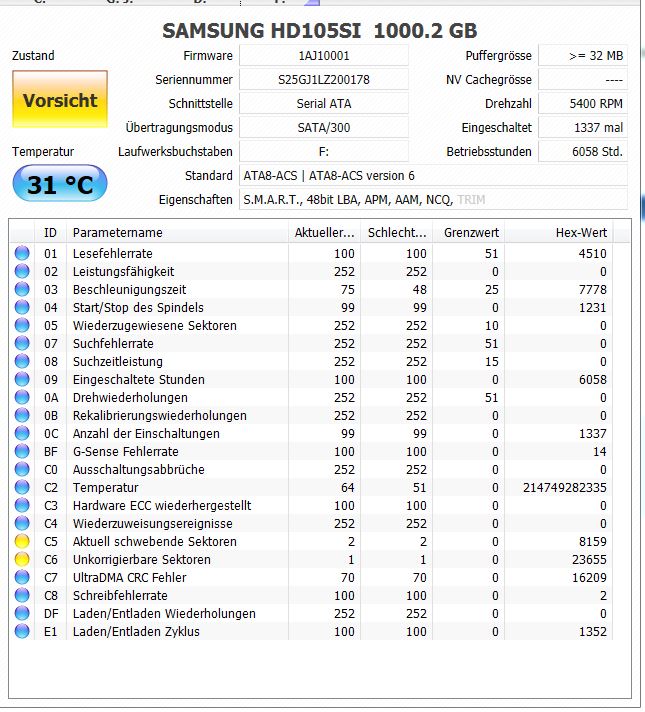This screenshot has width=645, height=712.
Task: Click the Grenzwert column header
Action: [469, 232]
